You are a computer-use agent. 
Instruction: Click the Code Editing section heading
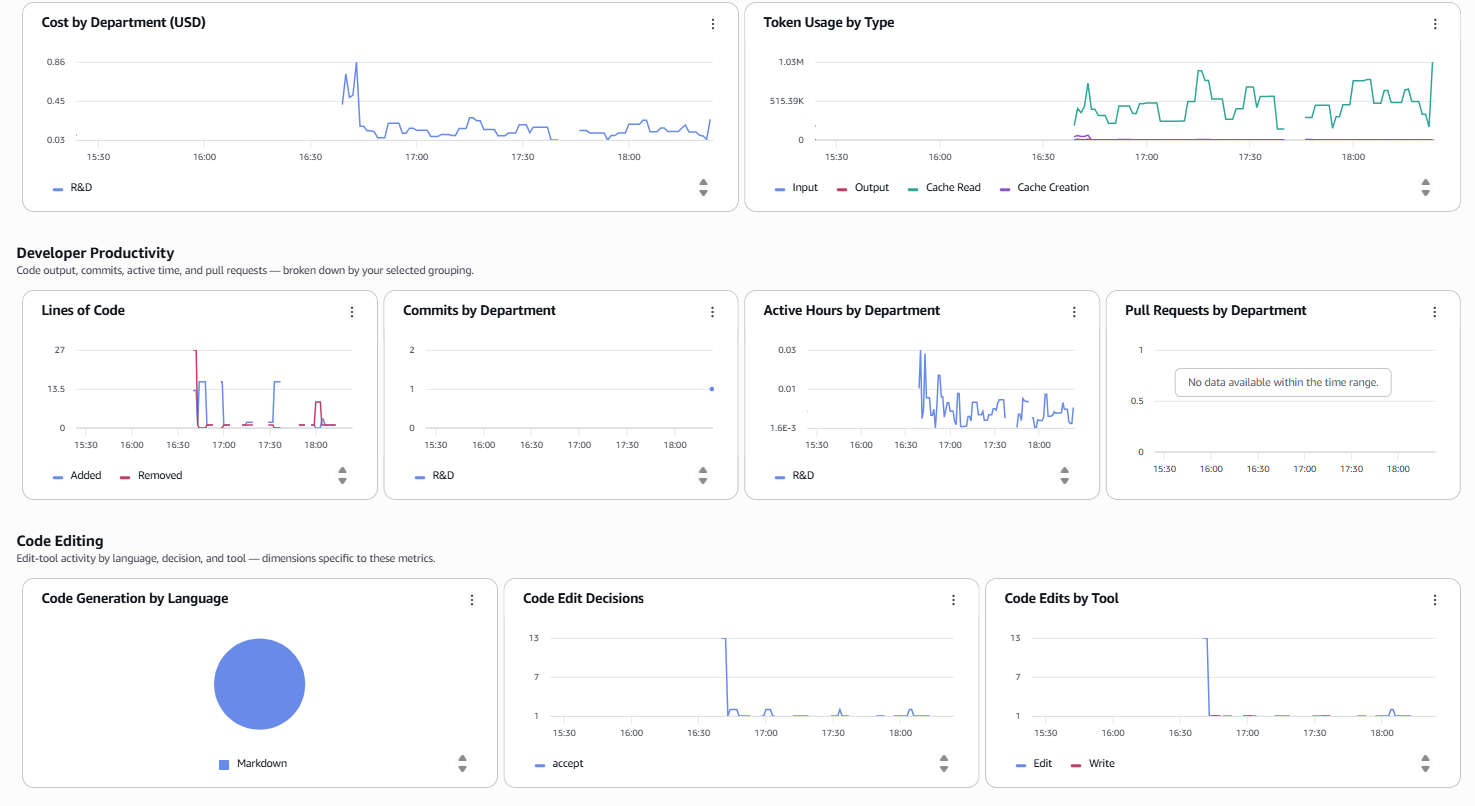[60, 541]
